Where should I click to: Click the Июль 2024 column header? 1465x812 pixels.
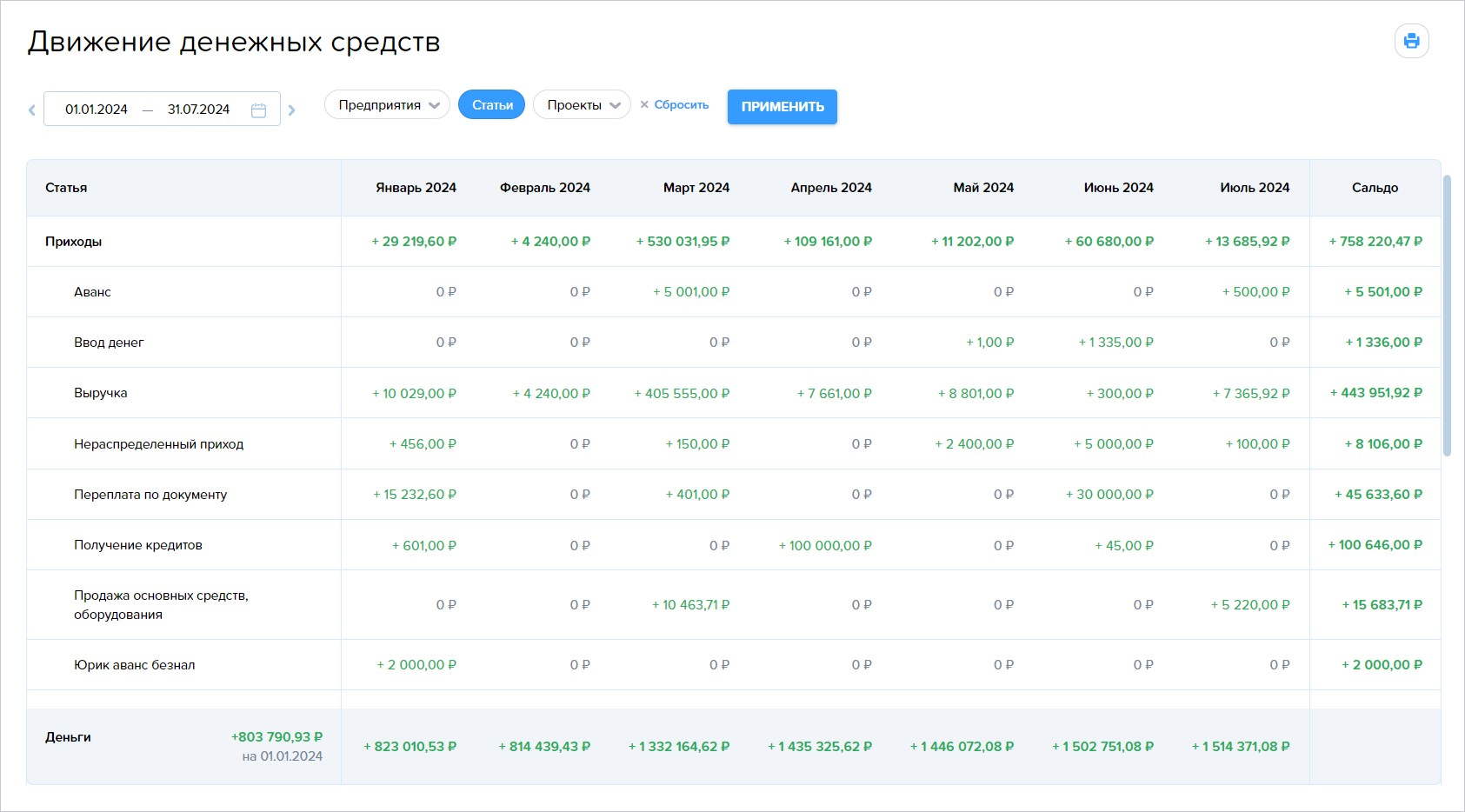(1255, 188)
